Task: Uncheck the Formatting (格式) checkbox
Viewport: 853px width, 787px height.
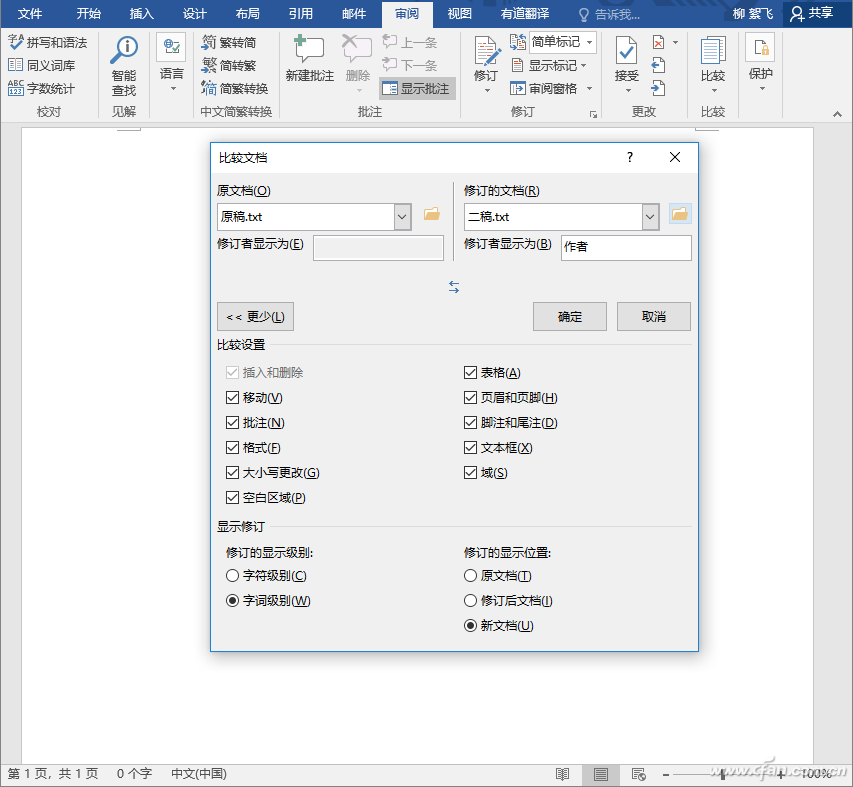Action: (232, 448)
